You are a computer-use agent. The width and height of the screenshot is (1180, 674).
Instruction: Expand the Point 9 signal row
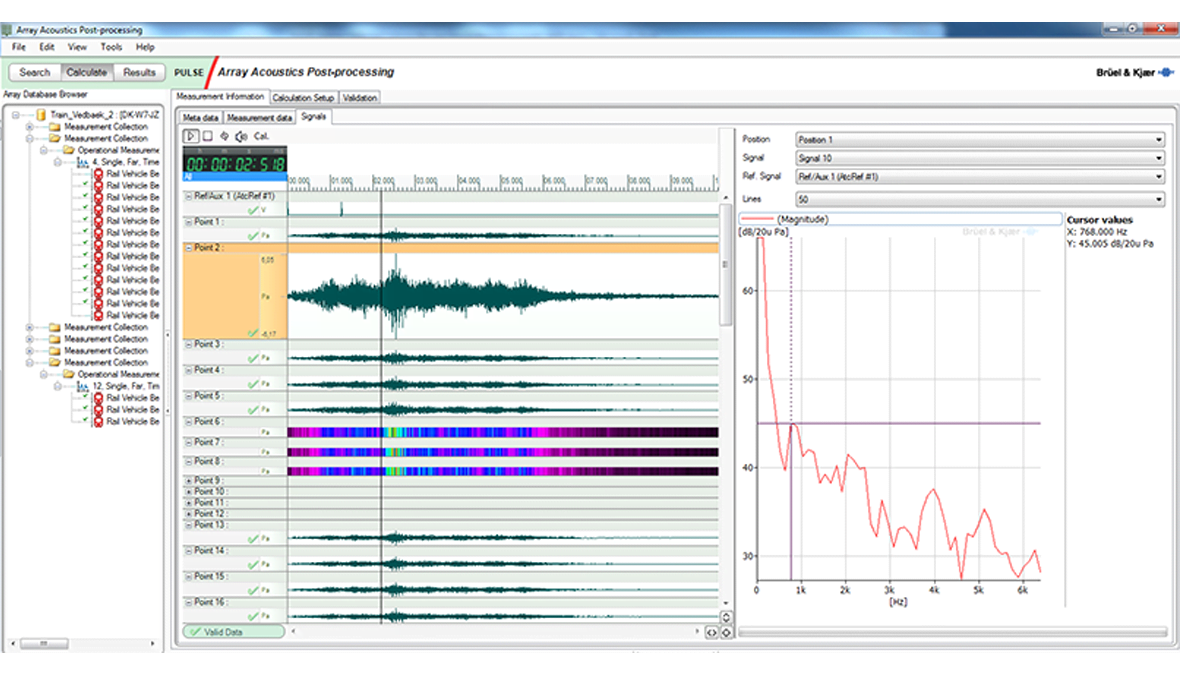pos(189,481)
